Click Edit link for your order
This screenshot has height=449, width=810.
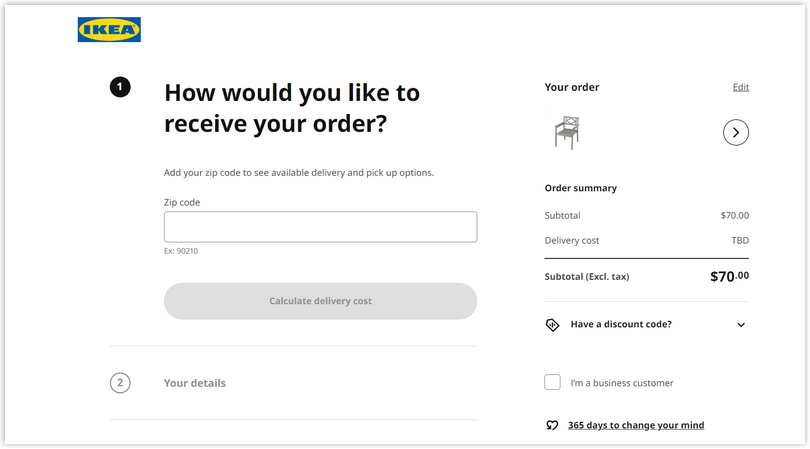click(x=740, y=87)
